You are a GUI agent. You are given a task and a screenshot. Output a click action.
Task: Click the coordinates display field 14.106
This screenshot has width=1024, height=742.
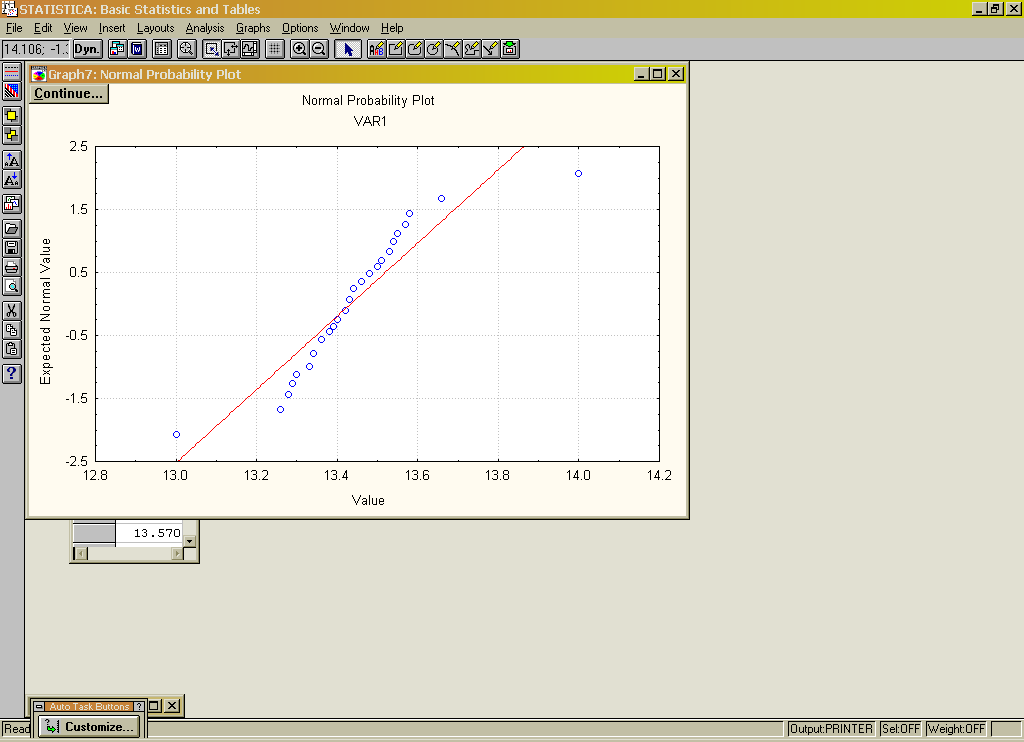click(35, 49)
